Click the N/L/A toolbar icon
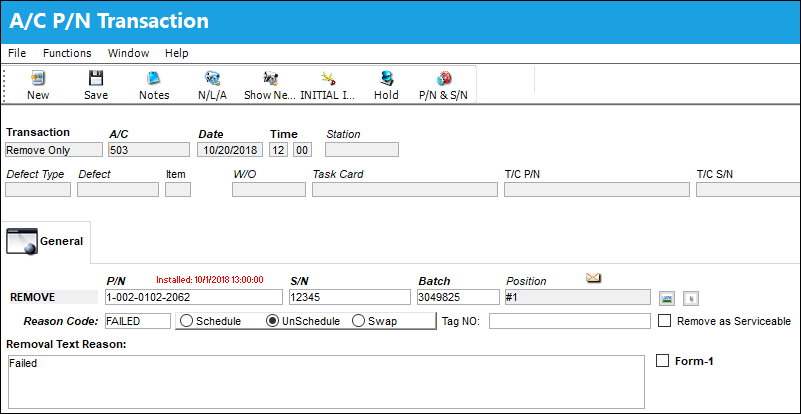 [212, 78]
